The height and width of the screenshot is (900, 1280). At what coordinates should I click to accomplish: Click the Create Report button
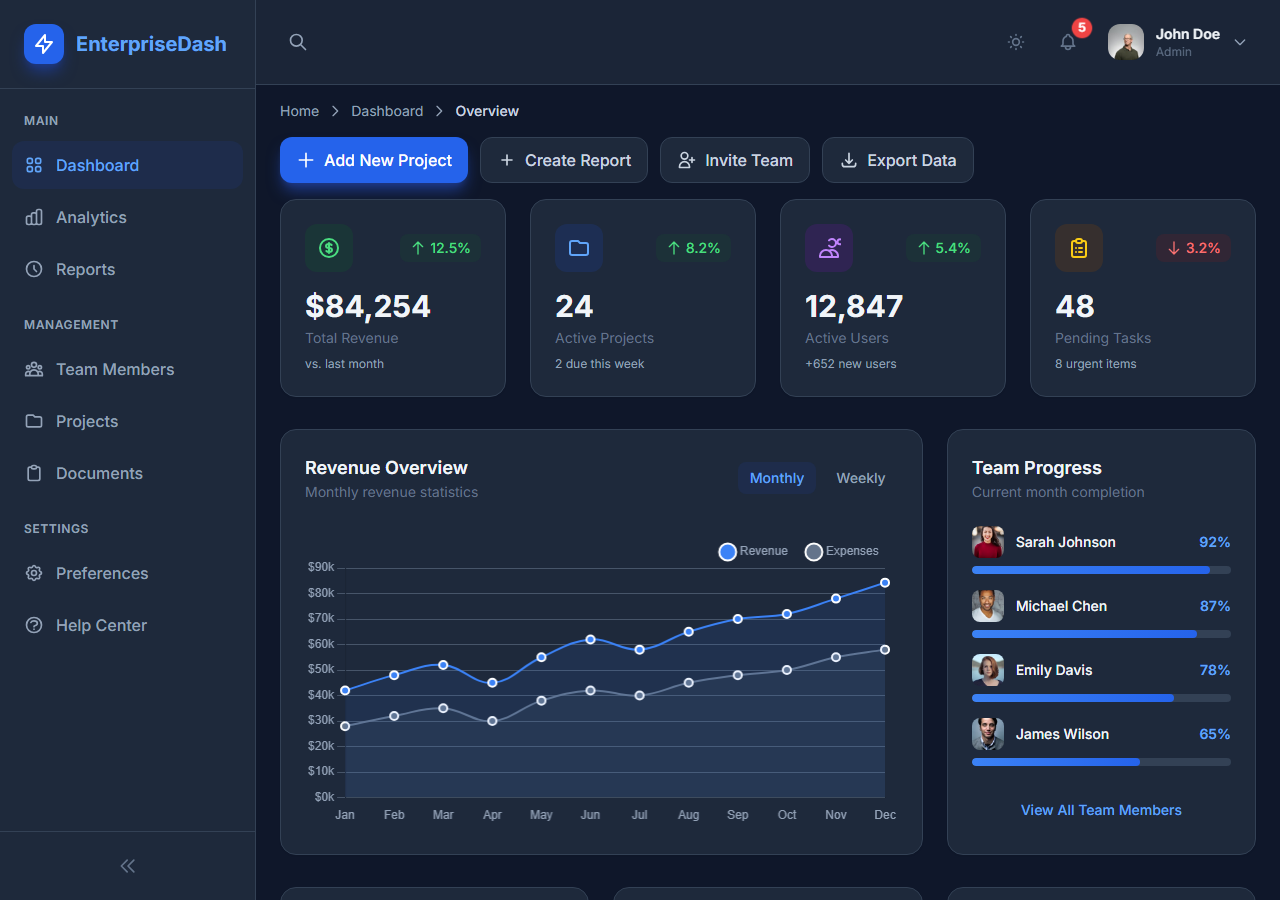coord(564,160)
